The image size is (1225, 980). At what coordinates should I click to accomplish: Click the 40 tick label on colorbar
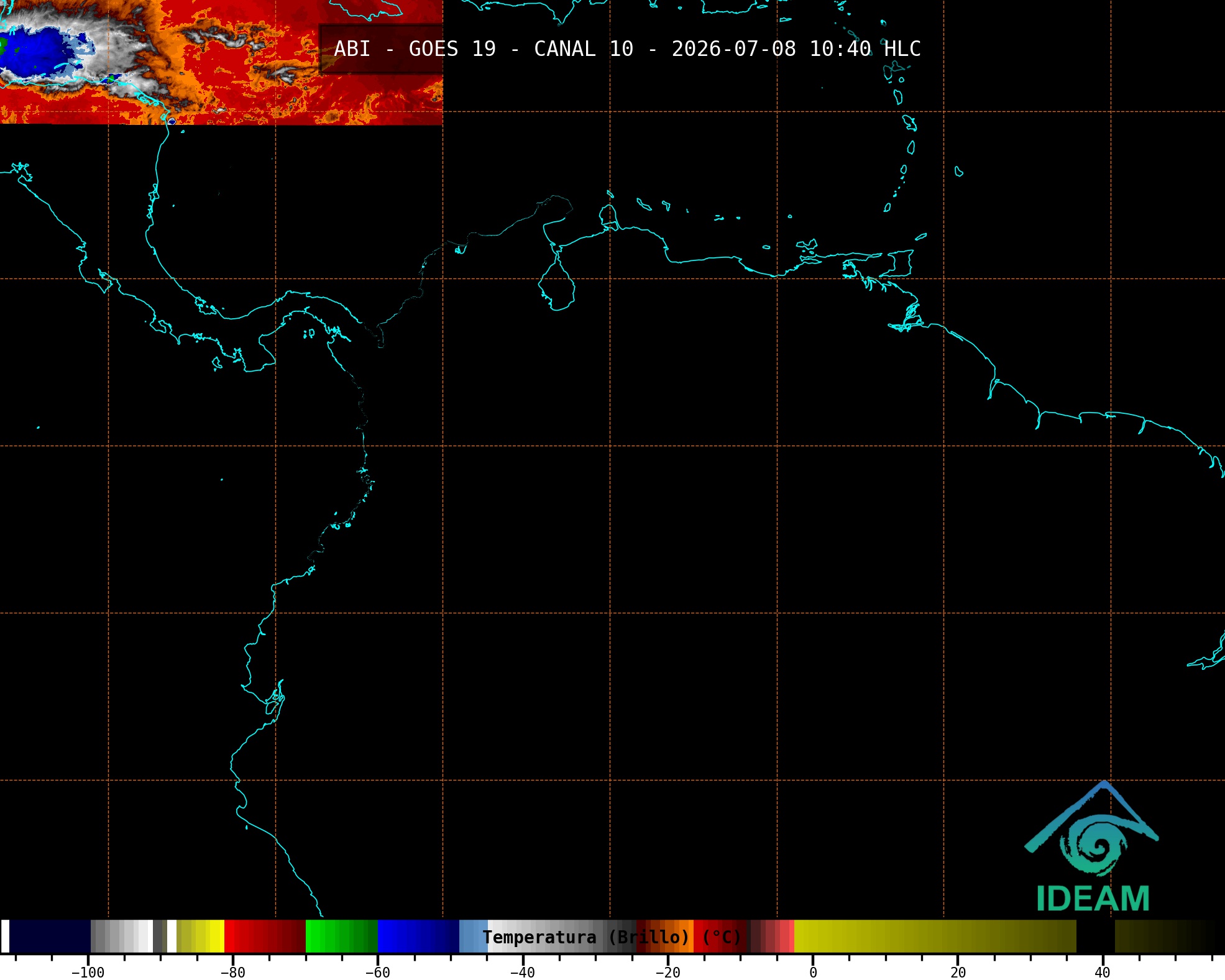point(1103,973)
